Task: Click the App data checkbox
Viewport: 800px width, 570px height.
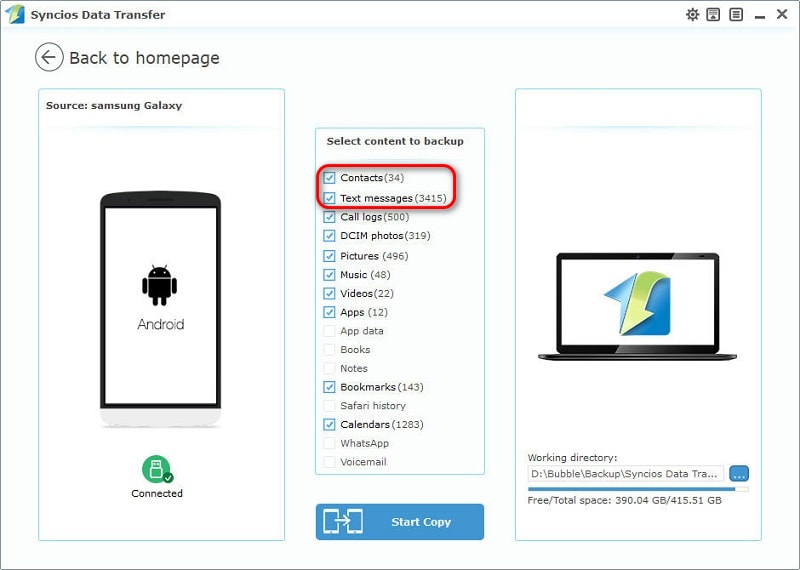Action: coord(330,331)
